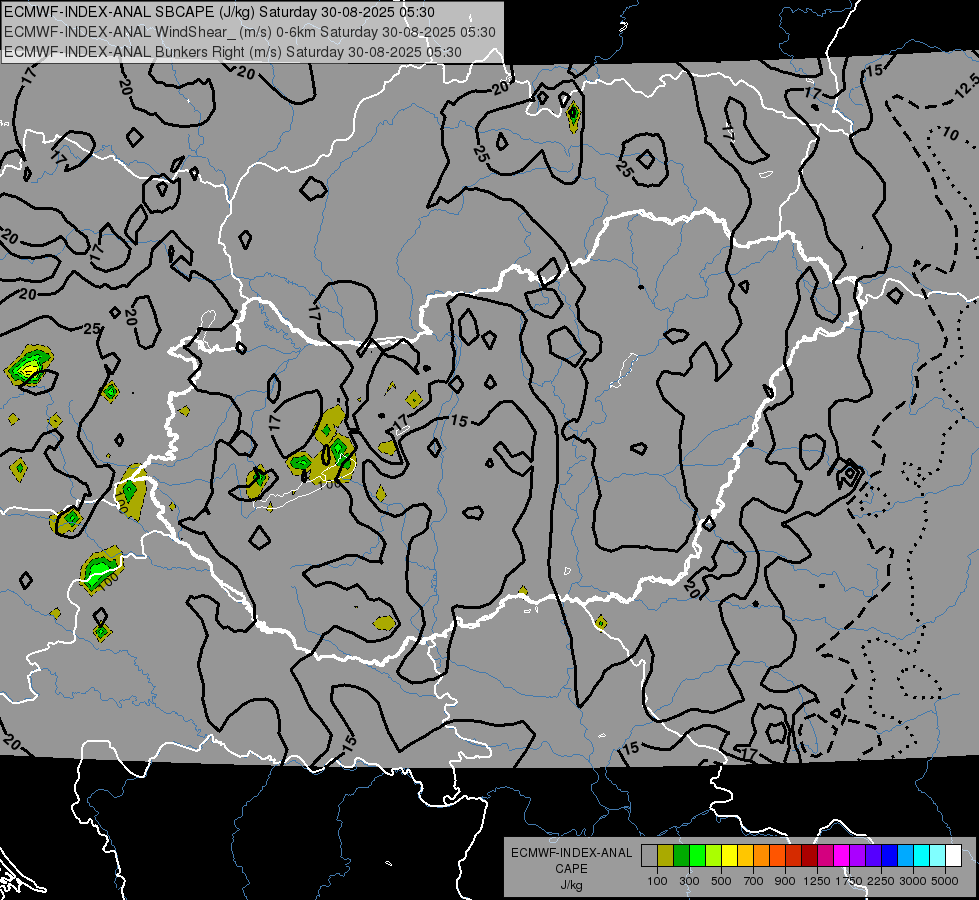The width and height of the screenshot is (979, 900).
Task: Pick the brick red legend swatch after 900
Action: (x=794, y=855)
